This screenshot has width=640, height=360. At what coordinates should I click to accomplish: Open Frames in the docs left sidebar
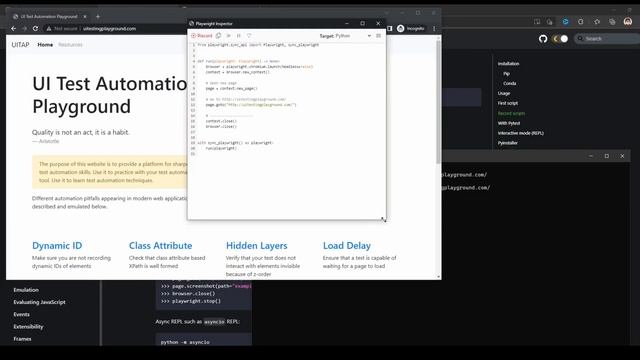pos(22,339)
